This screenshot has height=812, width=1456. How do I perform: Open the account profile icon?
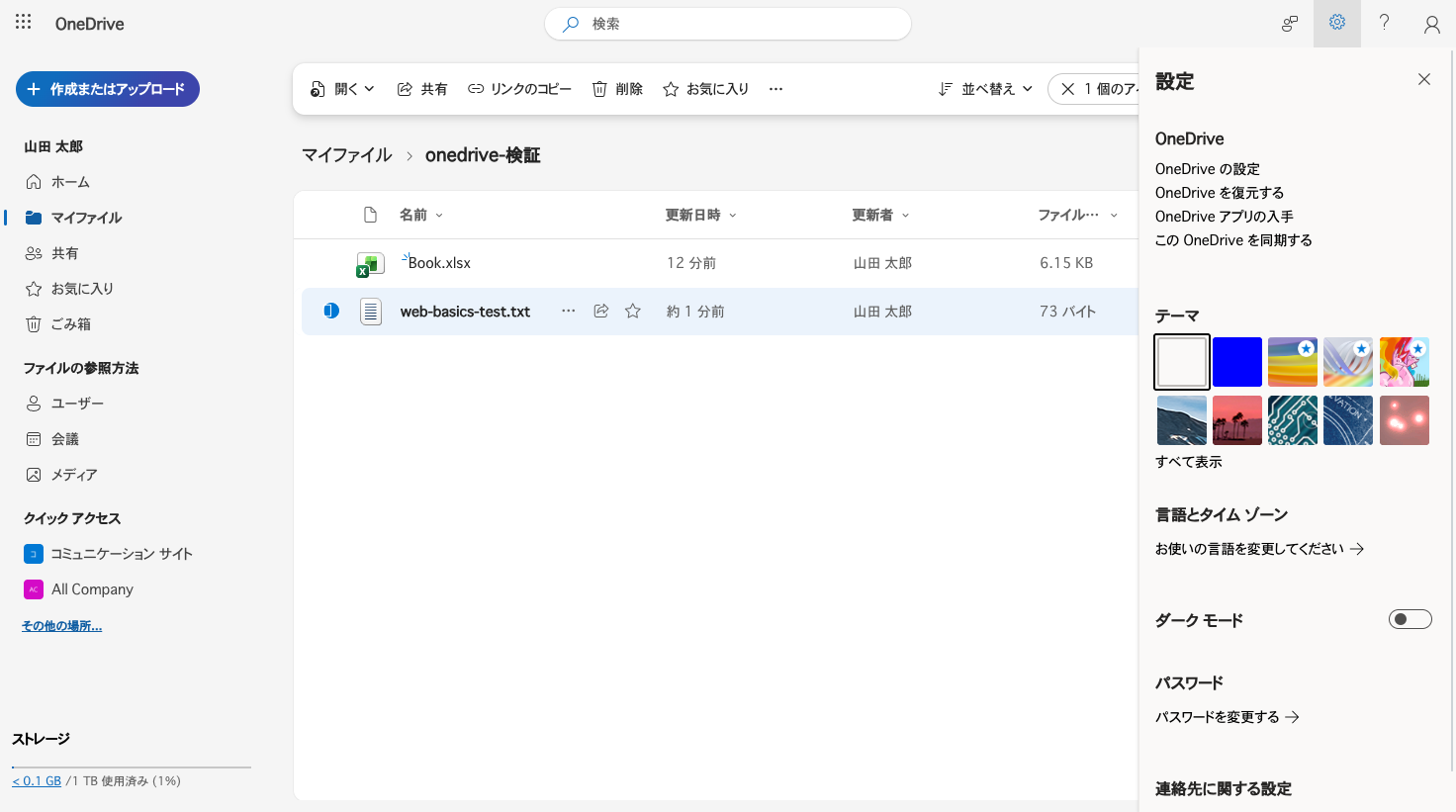(1432, 24)
